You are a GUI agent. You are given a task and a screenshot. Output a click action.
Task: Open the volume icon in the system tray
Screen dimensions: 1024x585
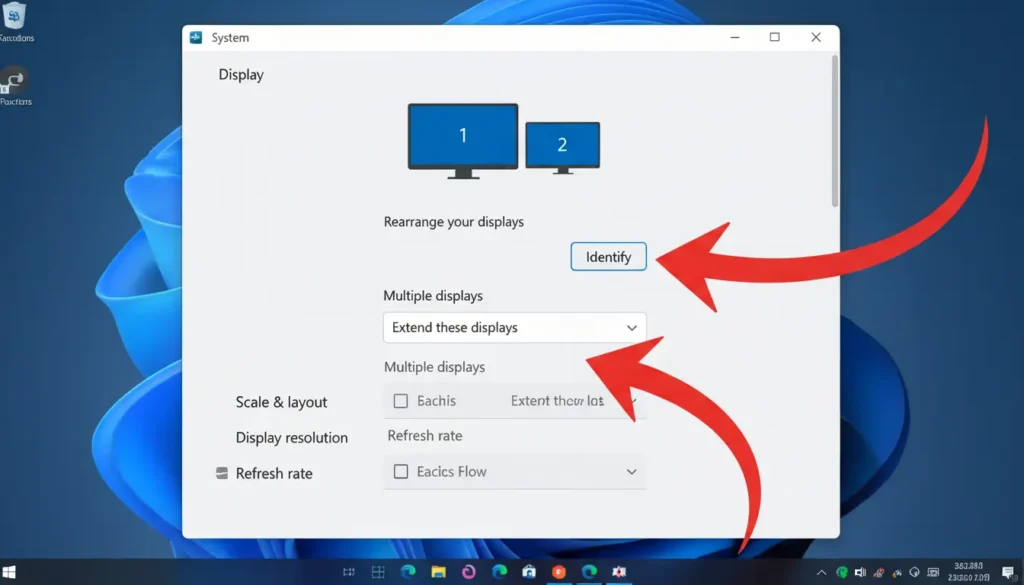pos(860,573)
